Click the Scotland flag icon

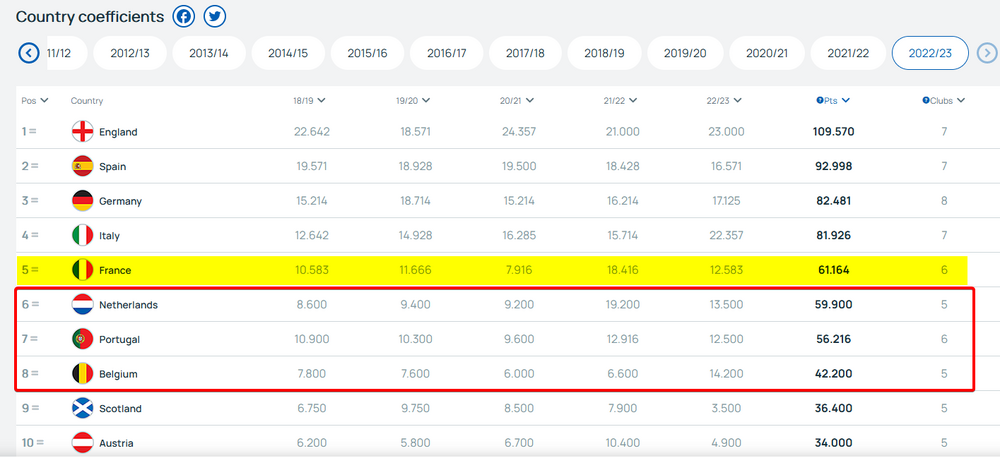pyautogui.click(x=83, y=409)
